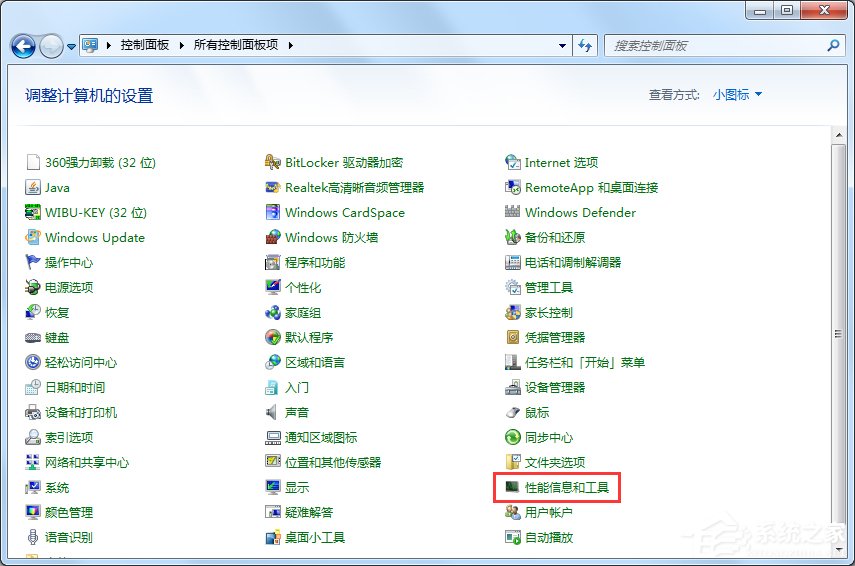Go back with the blue Back button
Image resolution: width=855 pixels, height=566 pixels.
(23, 46)
